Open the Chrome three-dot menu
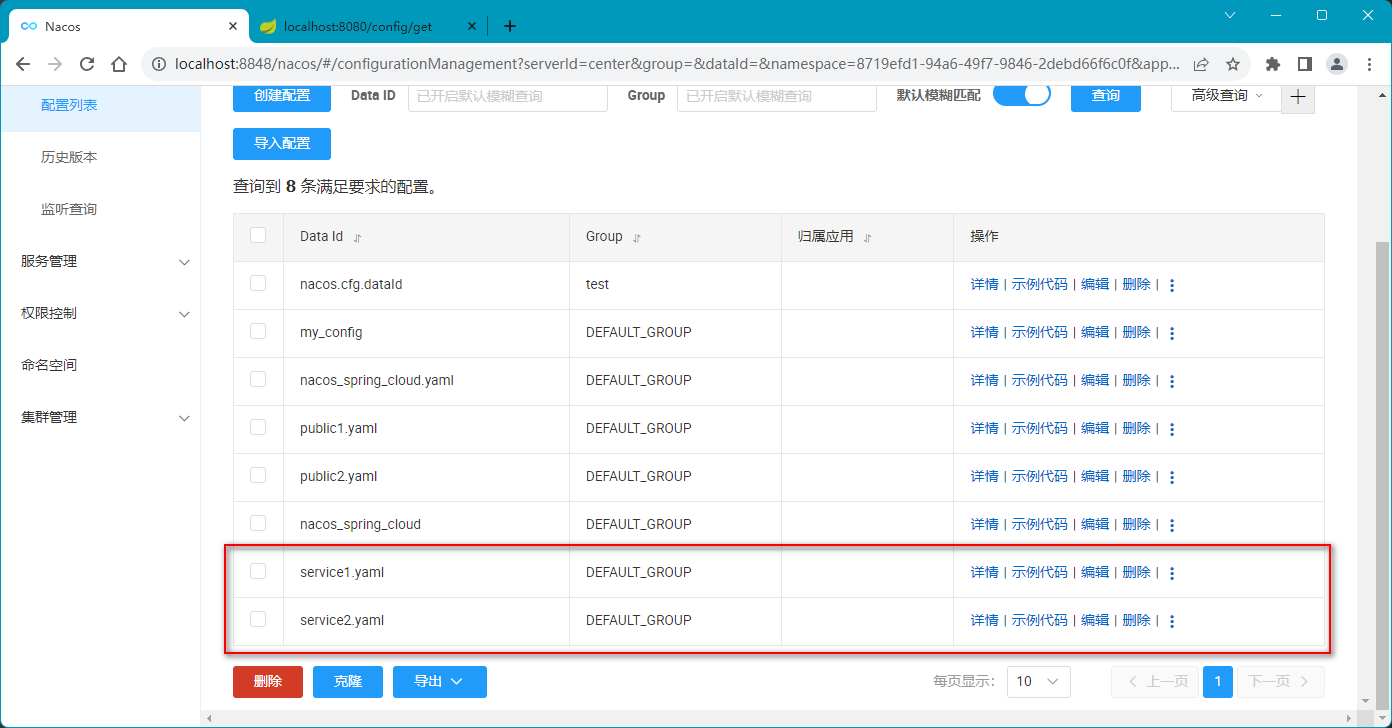This screenshot has width=1392, height=728. coord(1368,64)
